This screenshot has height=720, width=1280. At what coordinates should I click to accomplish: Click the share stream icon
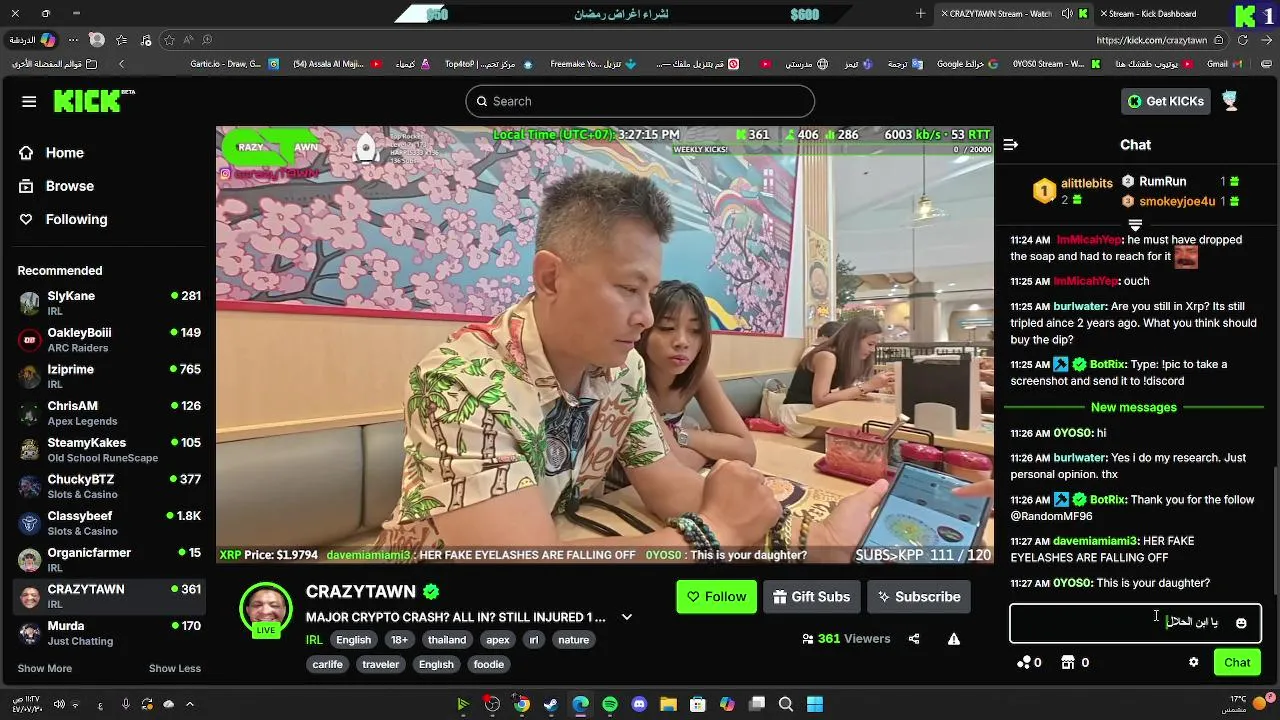914,639
